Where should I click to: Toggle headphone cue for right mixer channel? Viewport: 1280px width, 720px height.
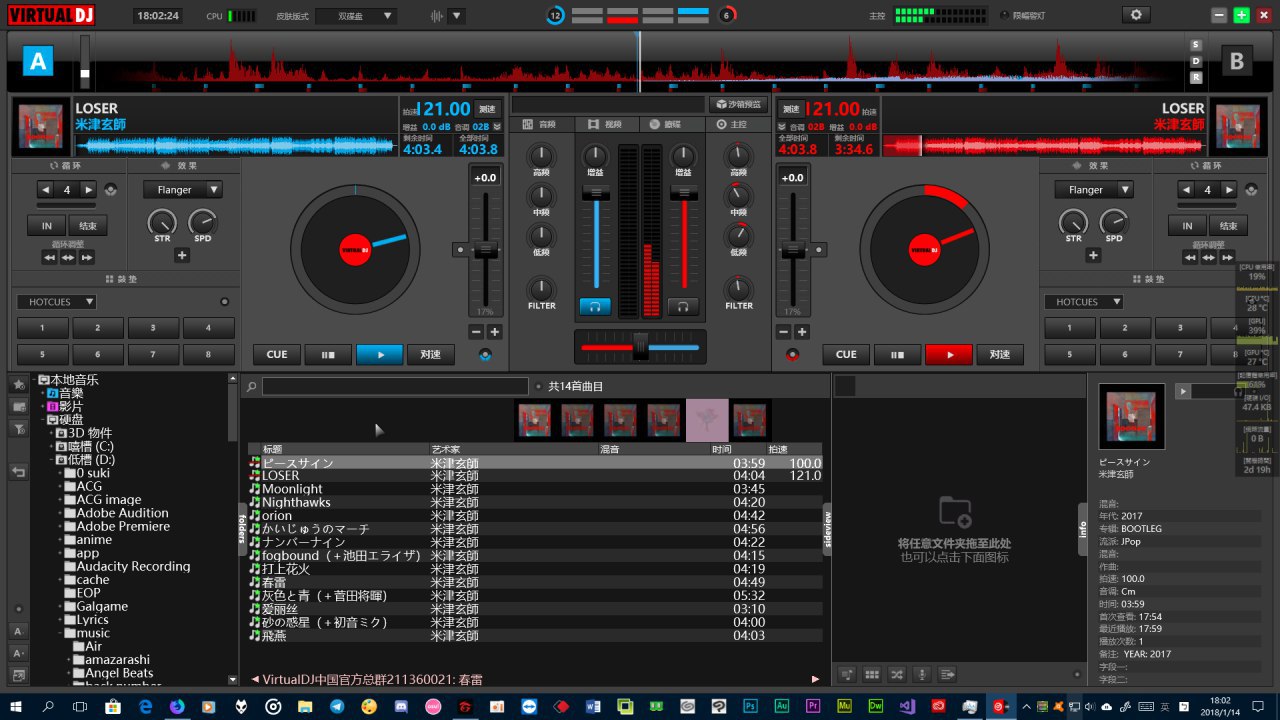683,307
